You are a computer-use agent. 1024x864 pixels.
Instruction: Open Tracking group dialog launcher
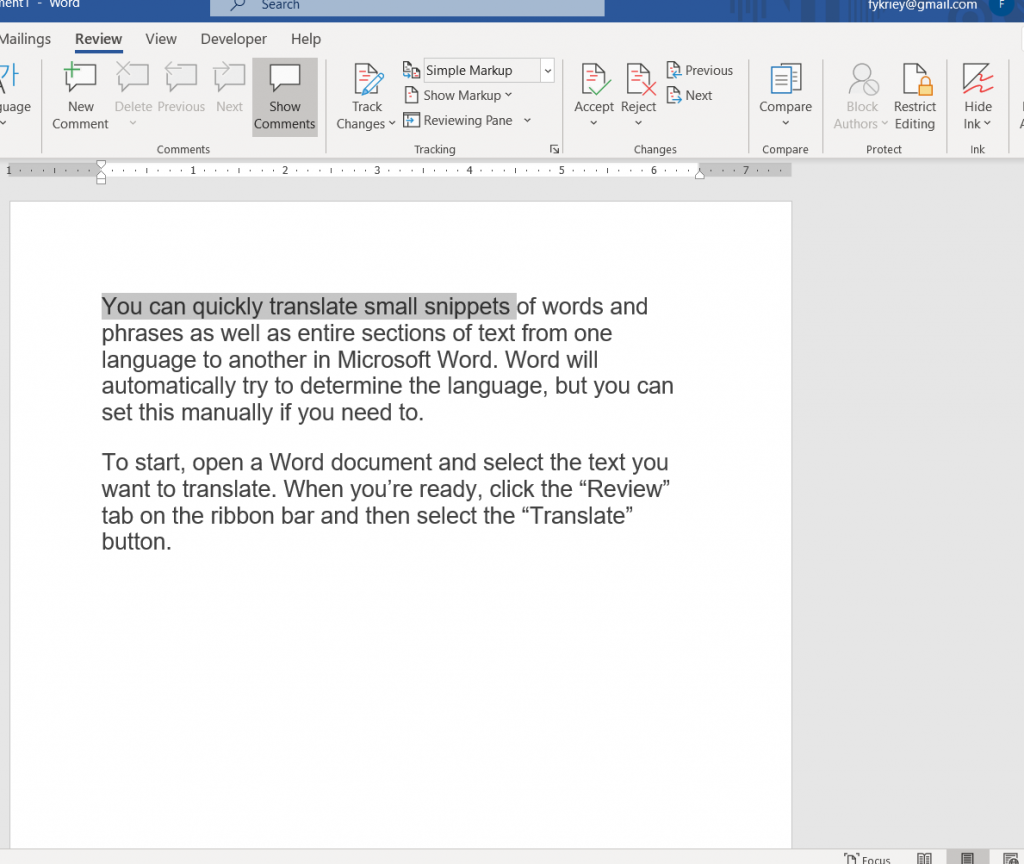pyautogui.click(x=554, y=149)
